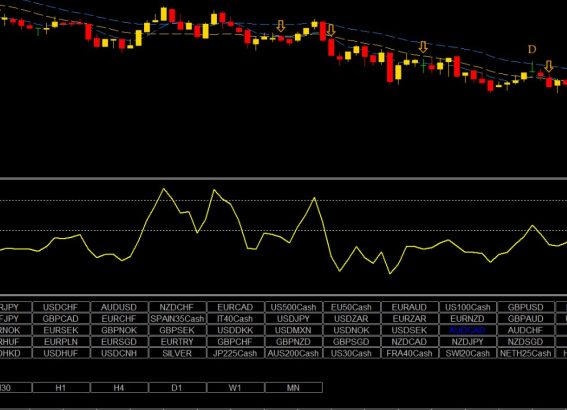
Task: Select the NZDJPY button
Action: tap(468, 342)
